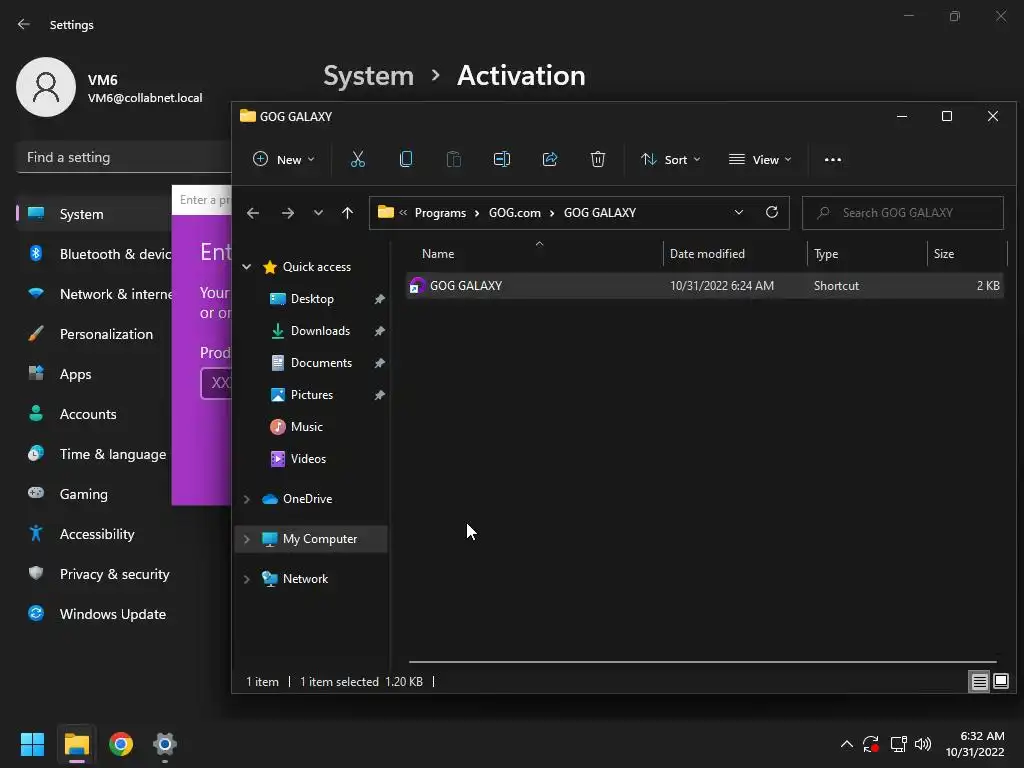This screenshot has height=768, width=1024.
Task: Open the Windows Start menu
Action: (x=32, y=744)
